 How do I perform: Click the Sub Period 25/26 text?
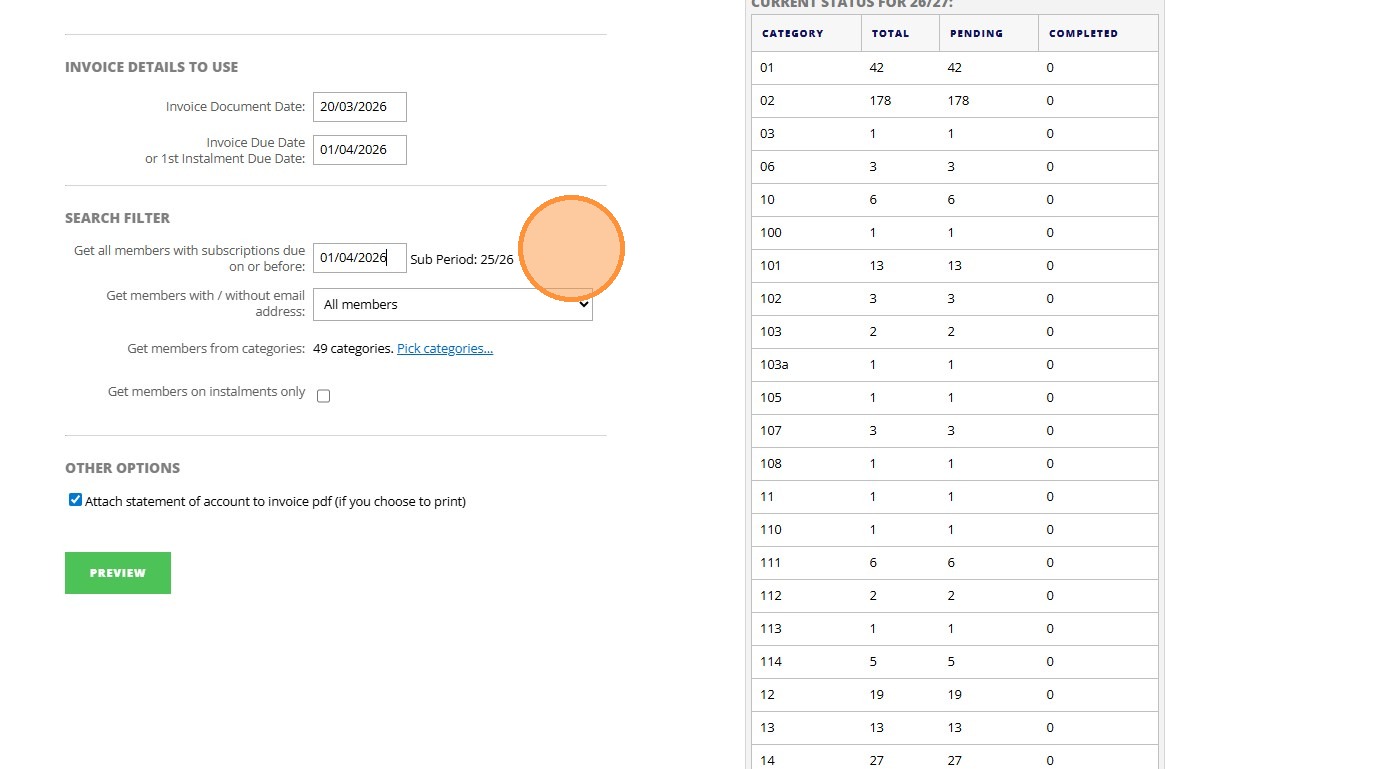point(462,260)
